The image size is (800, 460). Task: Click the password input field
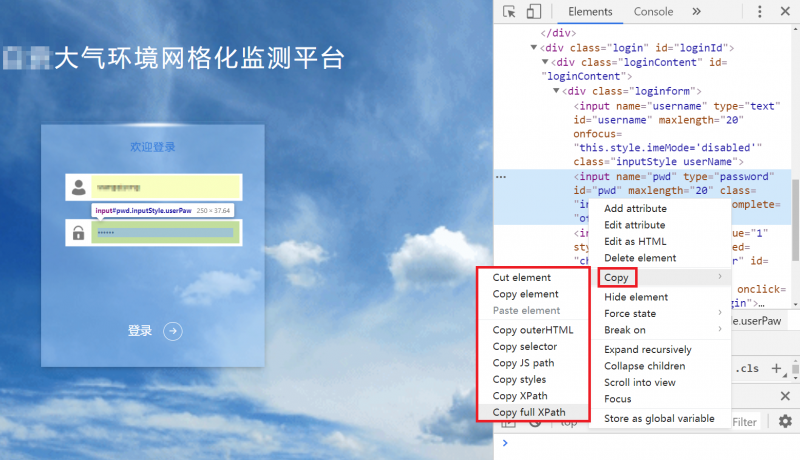coord(165,233)
